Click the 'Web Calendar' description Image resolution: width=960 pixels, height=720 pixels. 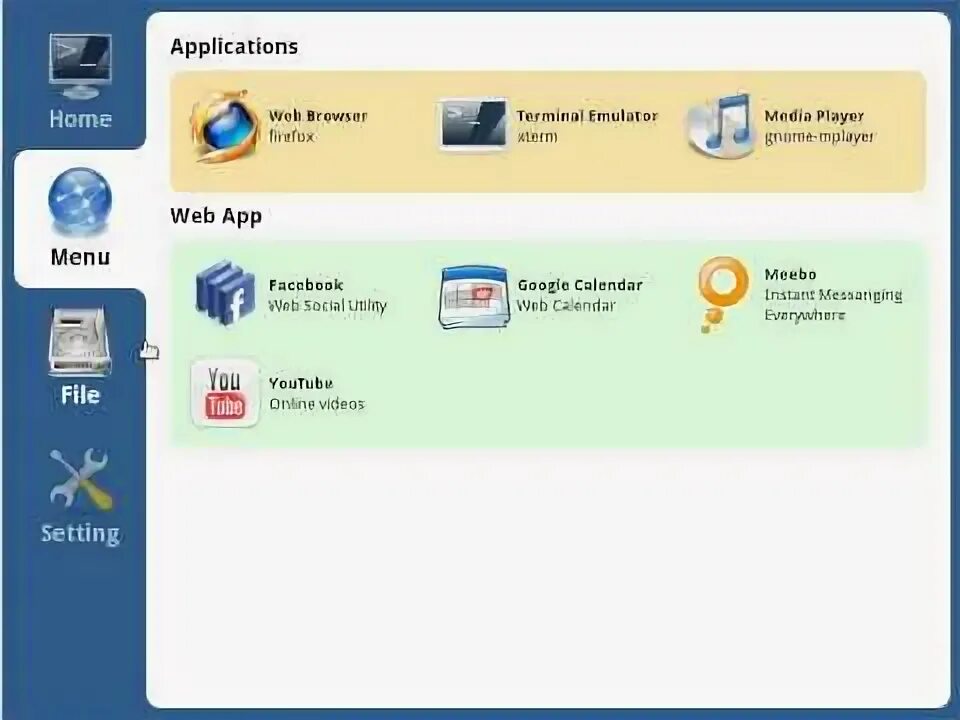click(x=566, y=305)
